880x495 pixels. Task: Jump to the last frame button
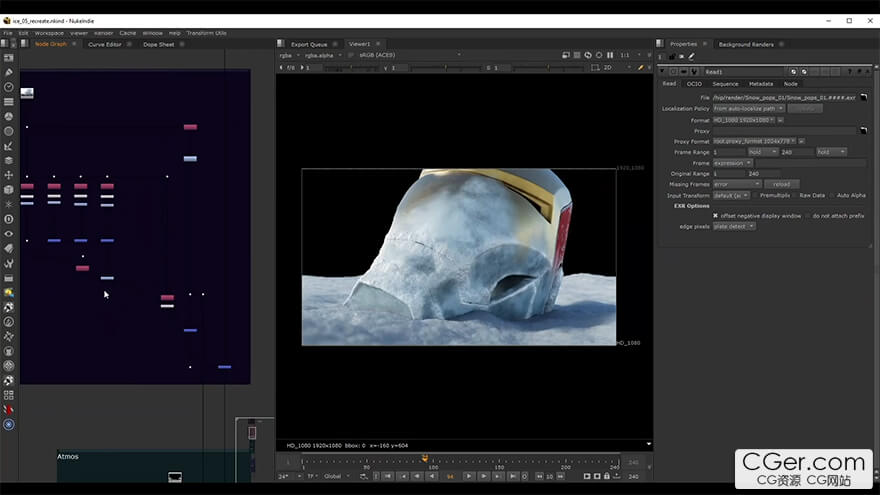(512, 476)
